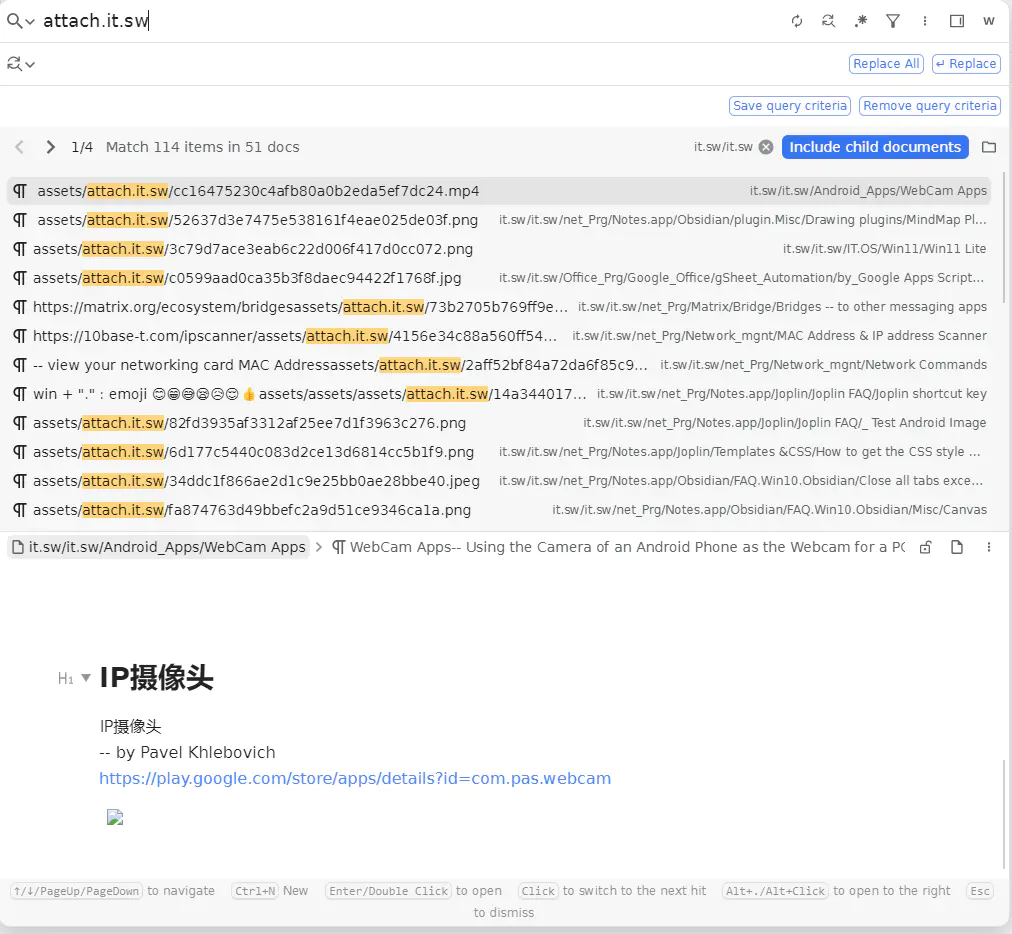Open the search history dropdown
The image size is (1012, 934).
pyautogui.click(x=21, y=21)
